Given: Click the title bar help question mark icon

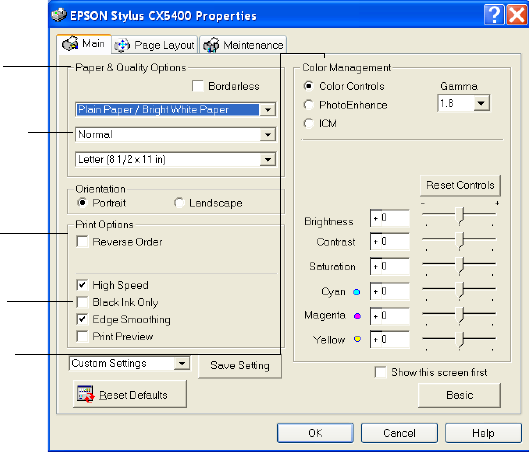Looking at the screenshot, I should tap(494, 15).
